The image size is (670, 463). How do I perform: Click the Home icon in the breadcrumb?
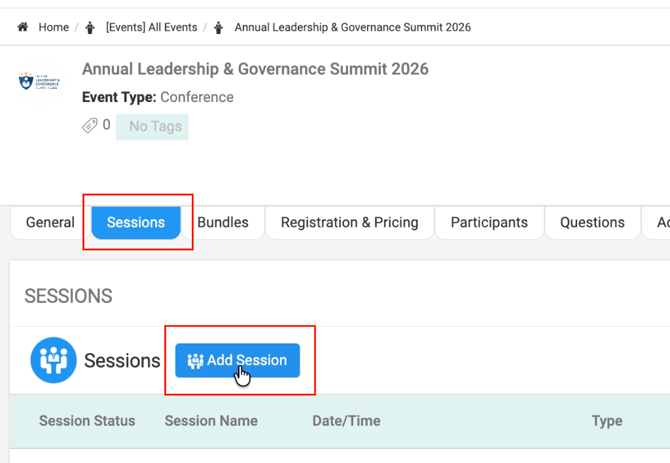(23, 27)
